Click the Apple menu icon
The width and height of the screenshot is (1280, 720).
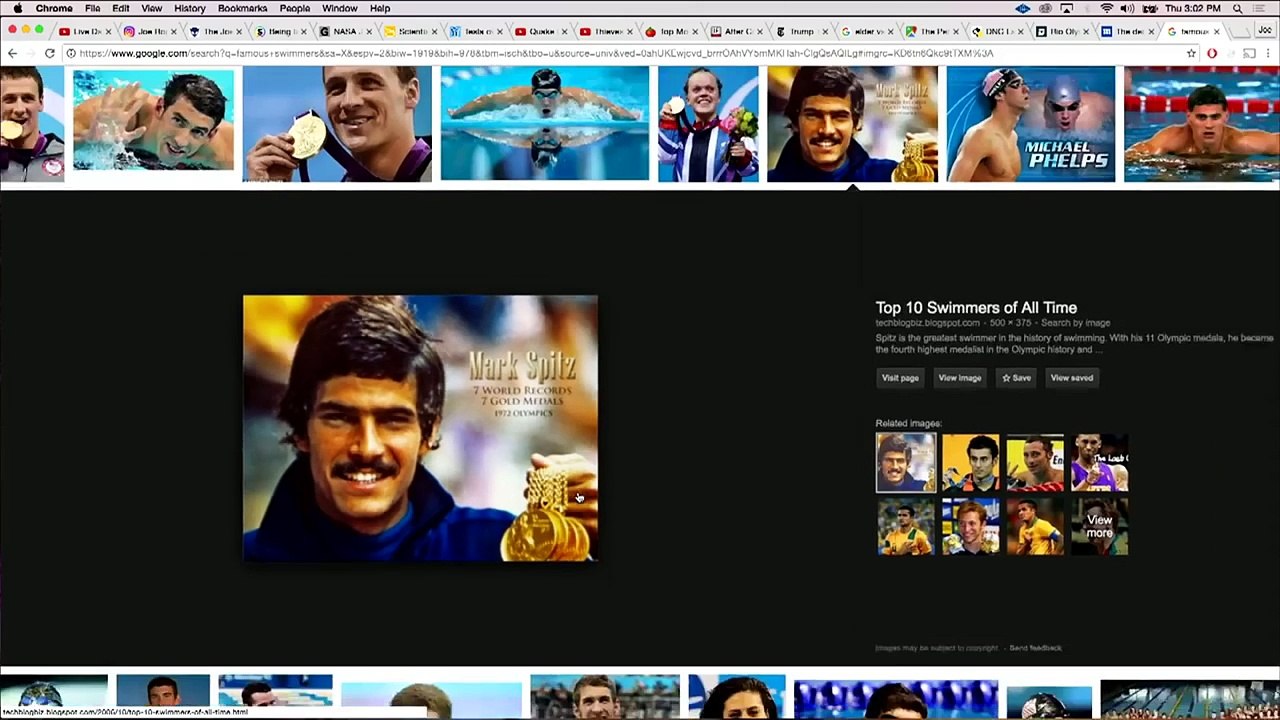(17, 8)
